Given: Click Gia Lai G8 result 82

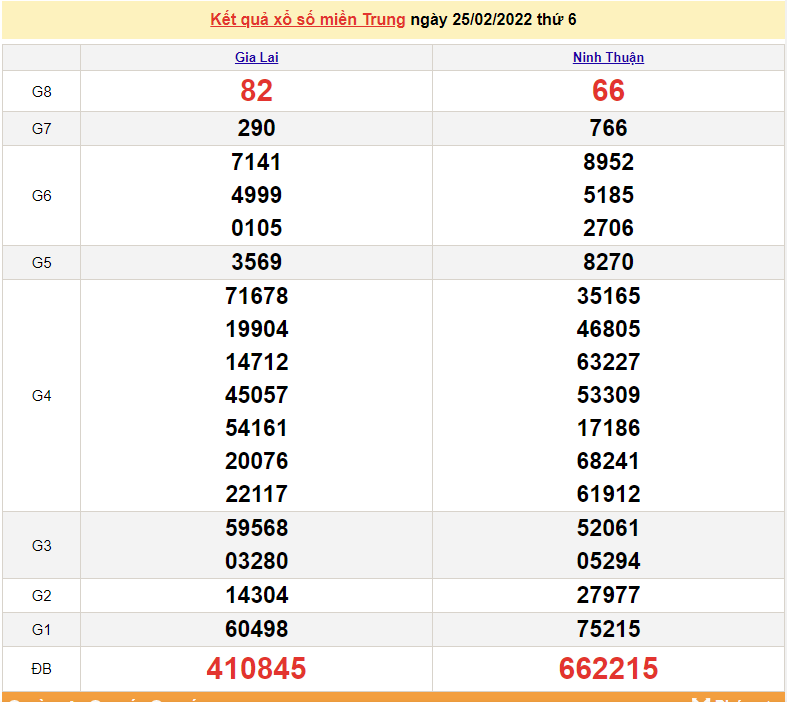Looking at the screenshot, I should (256, 91).
